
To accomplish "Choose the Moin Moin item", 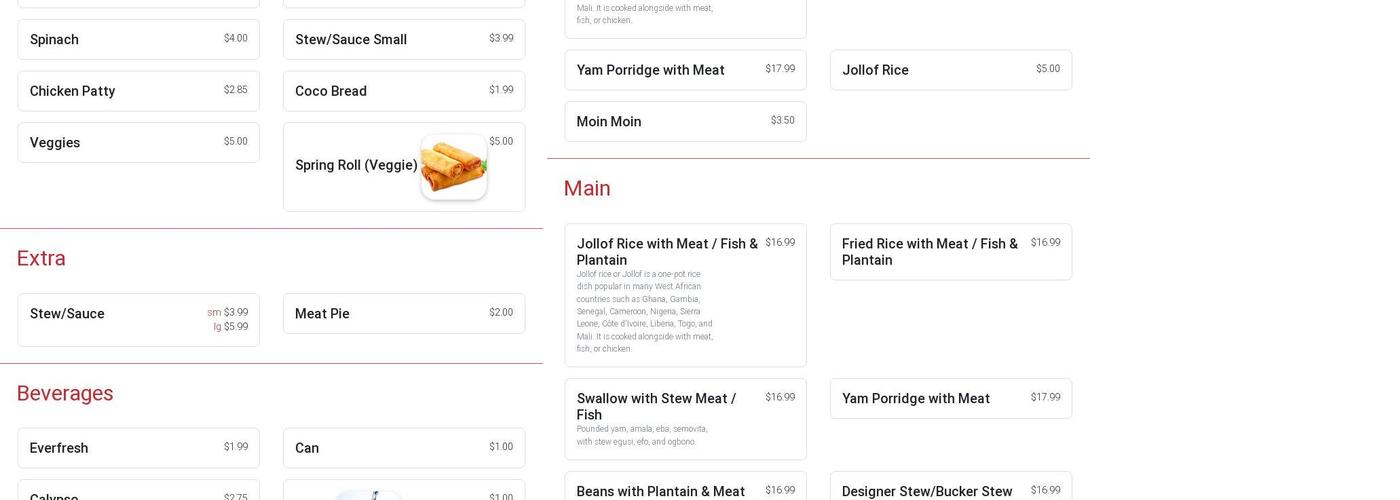I will coord(685,122).
